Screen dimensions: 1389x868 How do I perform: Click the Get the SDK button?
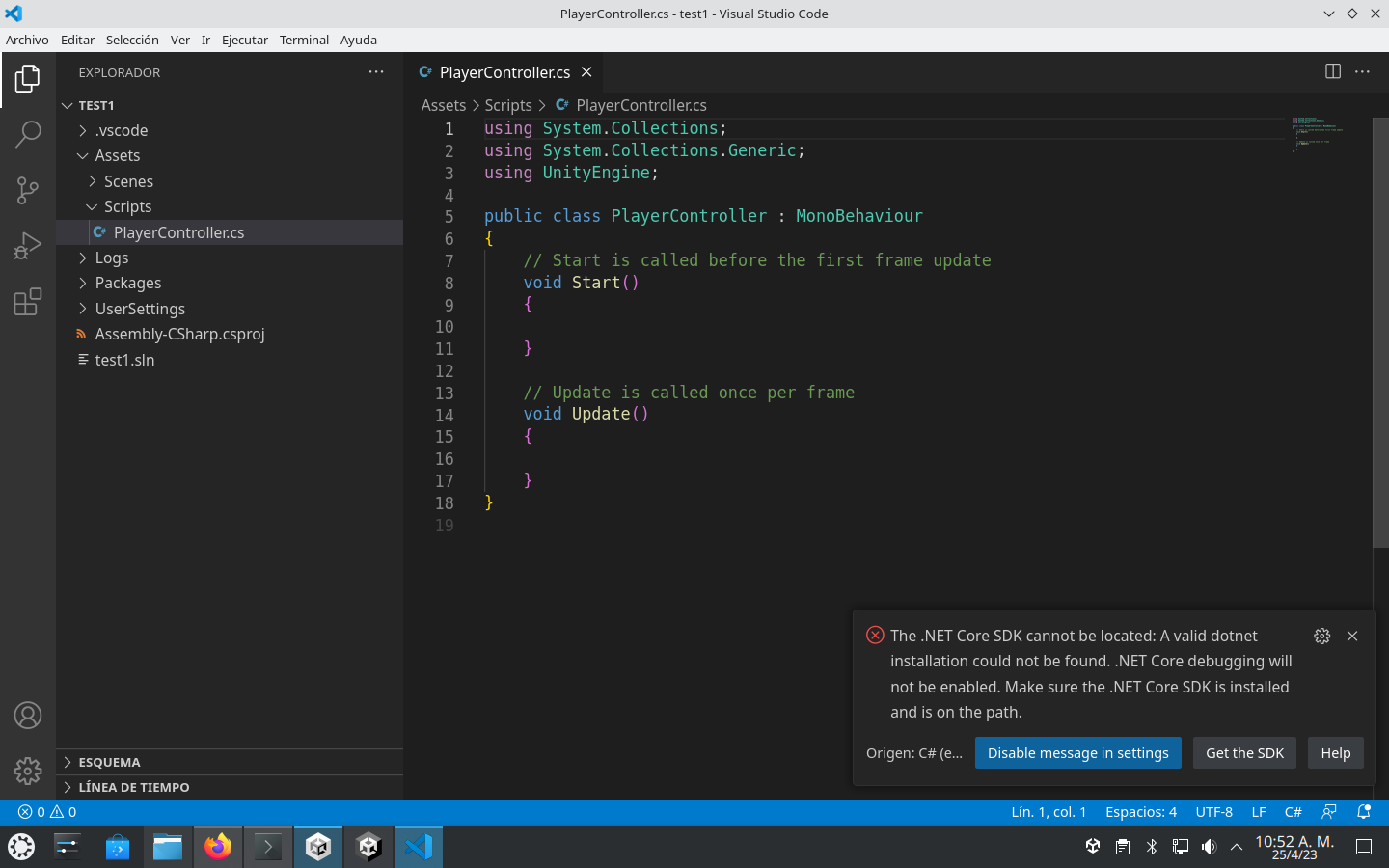(x=1245, y=753)
